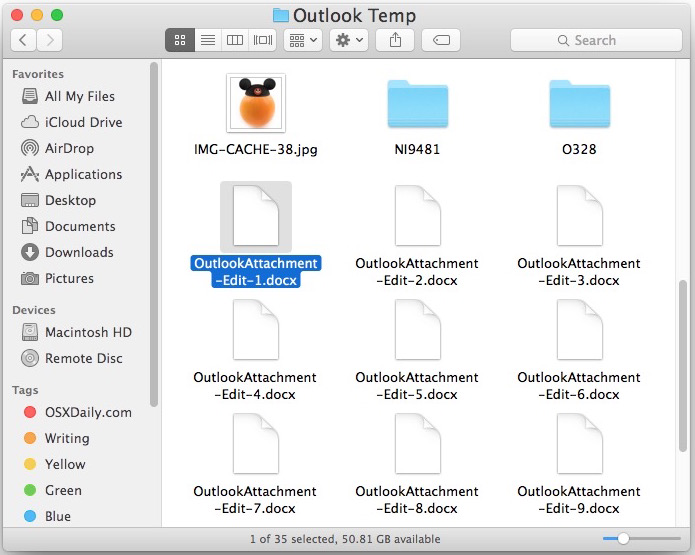695x555 pixels.
Task: Open Downloads in the sidebar
Action: click(67, 252)
